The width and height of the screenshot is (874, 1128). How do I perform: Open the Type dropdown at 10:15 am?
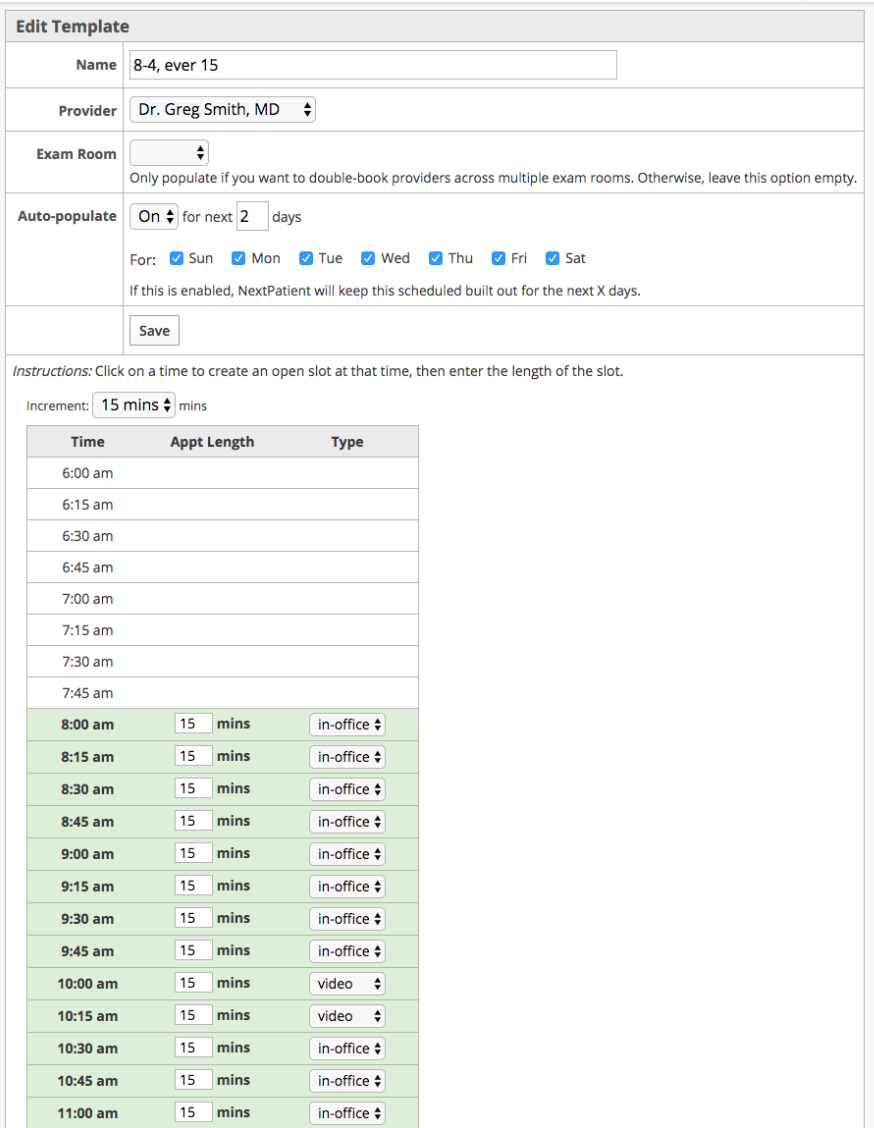click(x=346, y=1015)
